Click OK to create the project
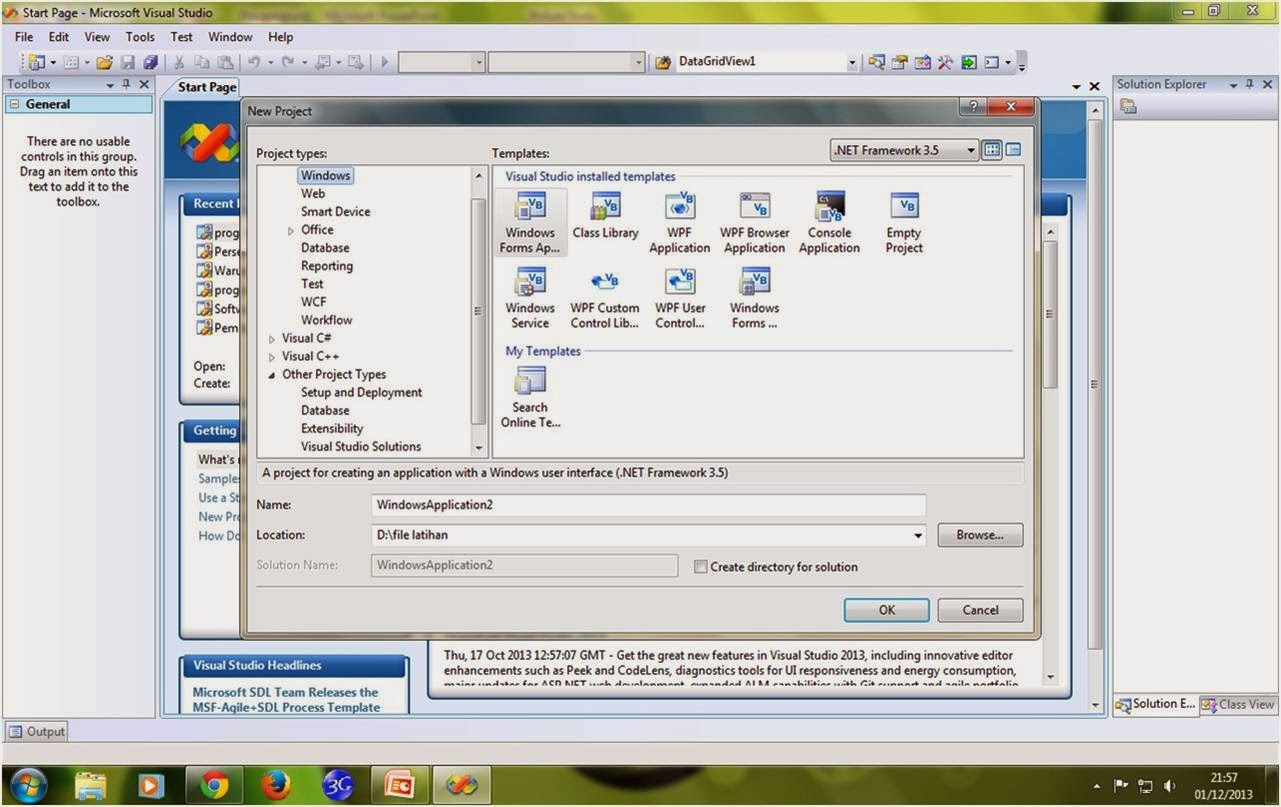This screenshot has width=1281, height=807. (x=886, y=610)
